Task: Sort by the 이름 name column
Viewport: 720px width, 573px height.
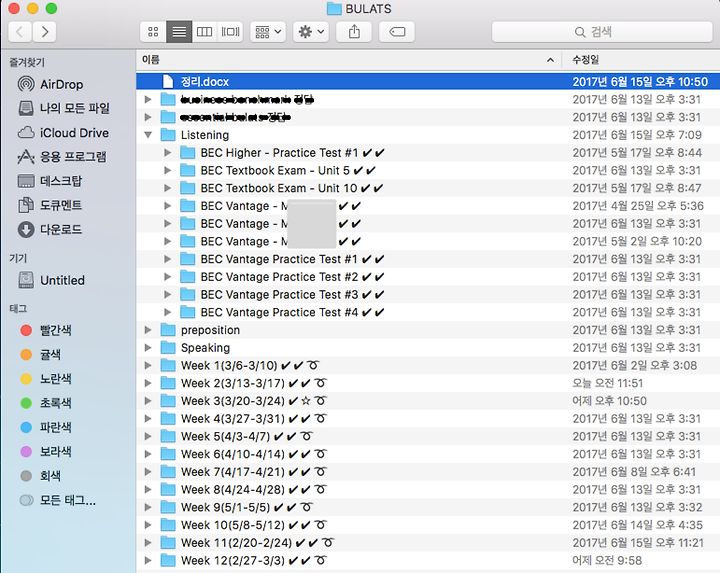Action: click(349, 60)
